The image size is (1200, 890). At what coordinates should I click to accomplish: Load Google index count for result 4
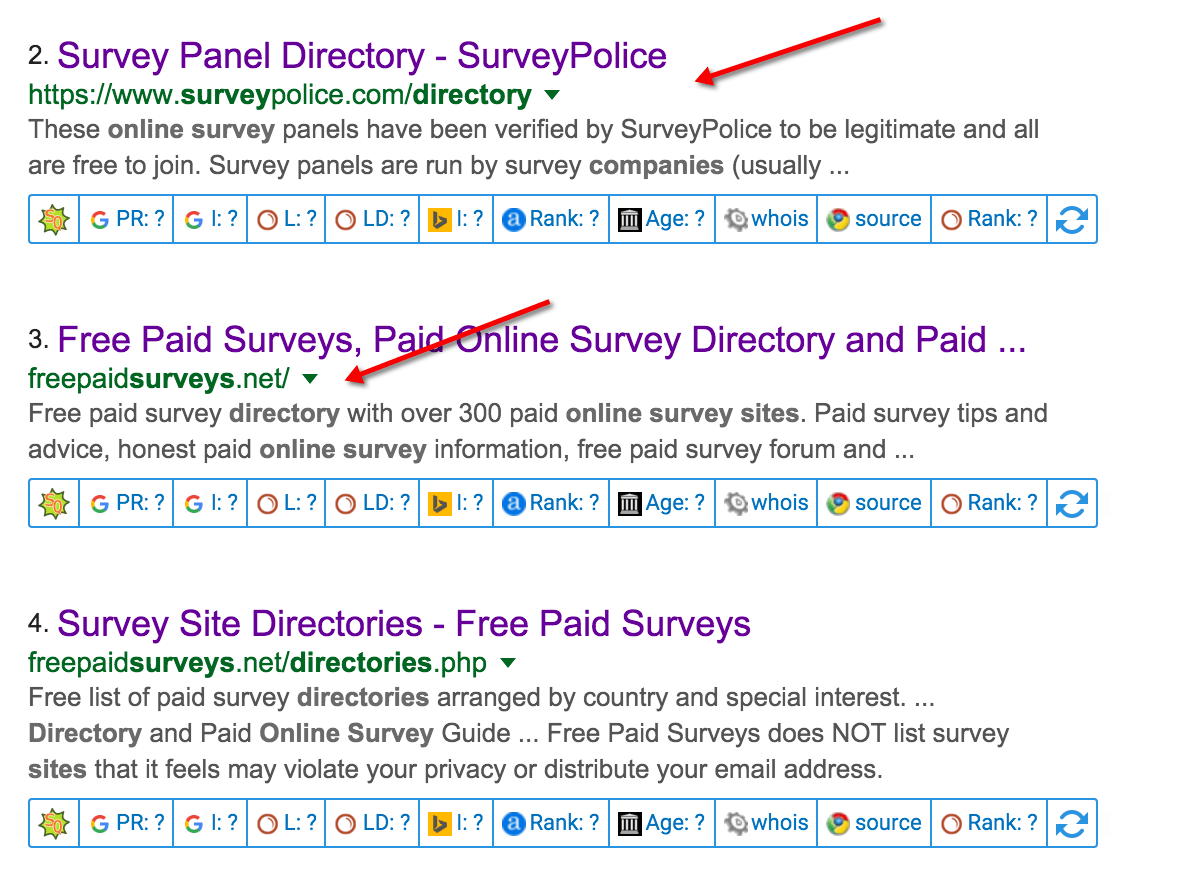point(210,823)
